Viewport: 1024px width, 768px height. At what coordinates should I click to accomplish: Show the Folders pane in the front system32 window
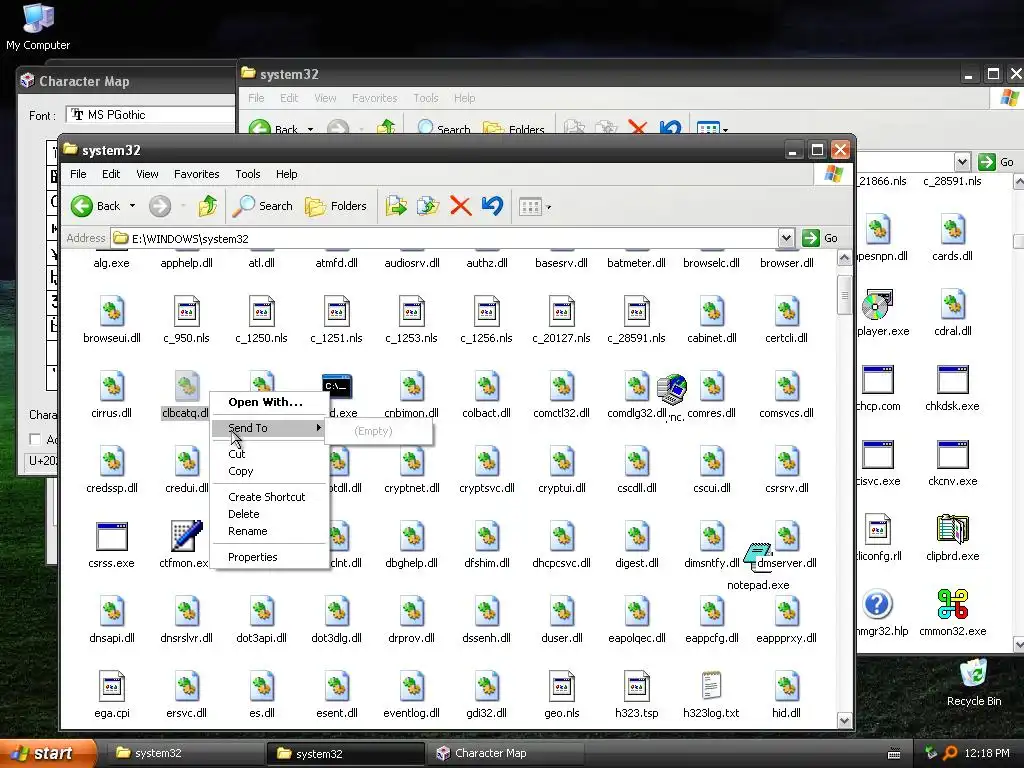coord(336,206)
